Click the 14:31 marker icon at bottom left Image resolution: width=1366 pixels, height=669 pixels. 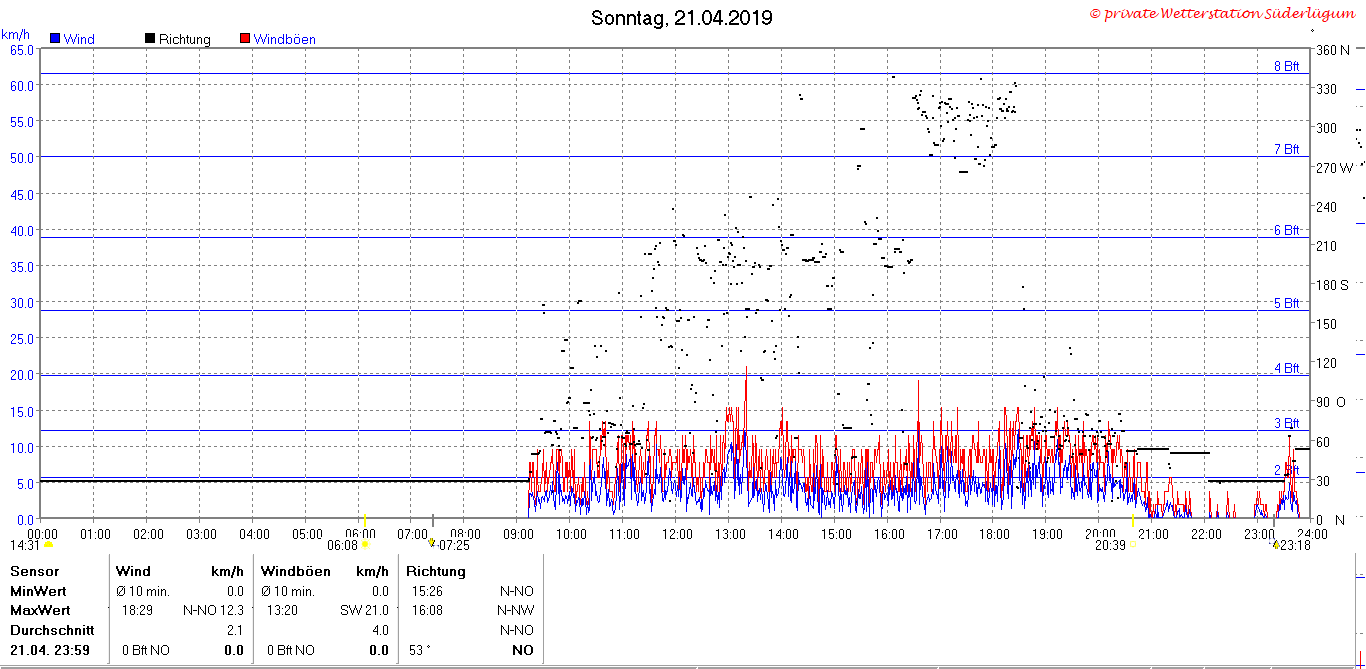click(48, 545)
